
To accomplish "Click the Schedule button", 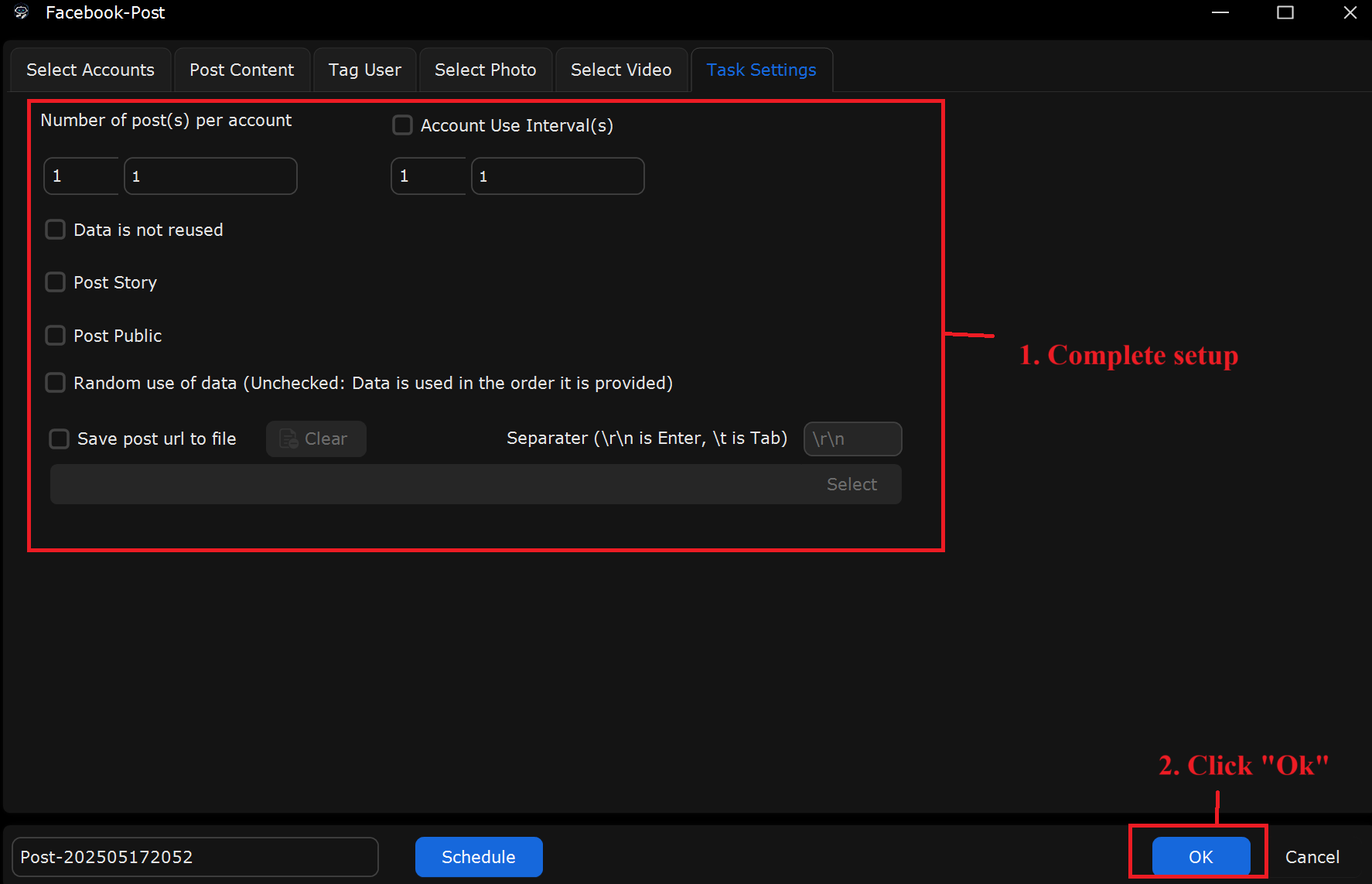I will [479, 857].
